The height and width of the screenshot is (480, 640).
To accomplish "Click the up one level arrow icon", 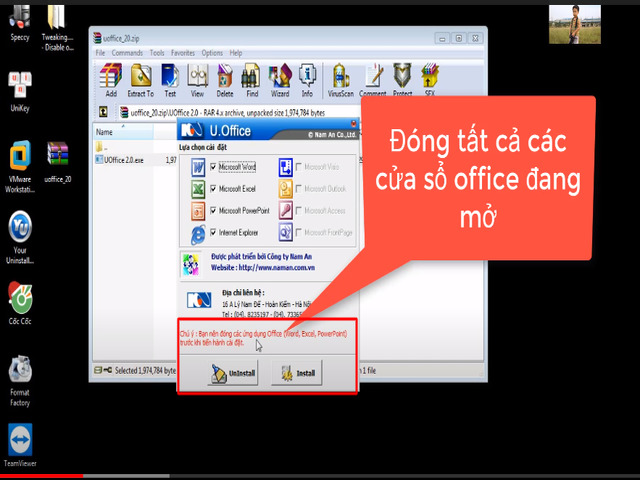I will click(x=103, y=111).
